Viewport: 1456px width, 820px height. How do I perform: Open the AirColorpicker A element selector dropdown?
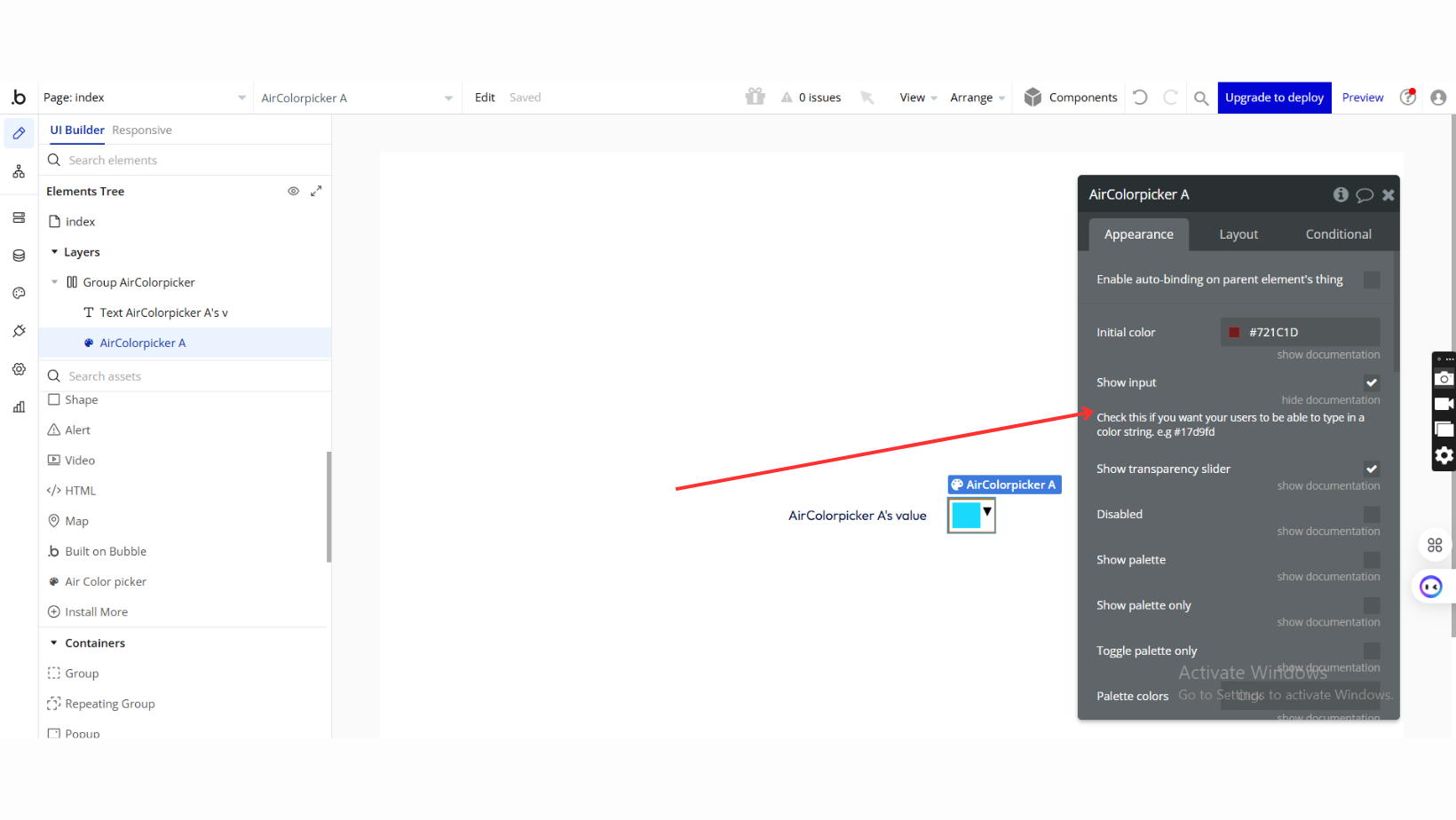click(357, 98)
